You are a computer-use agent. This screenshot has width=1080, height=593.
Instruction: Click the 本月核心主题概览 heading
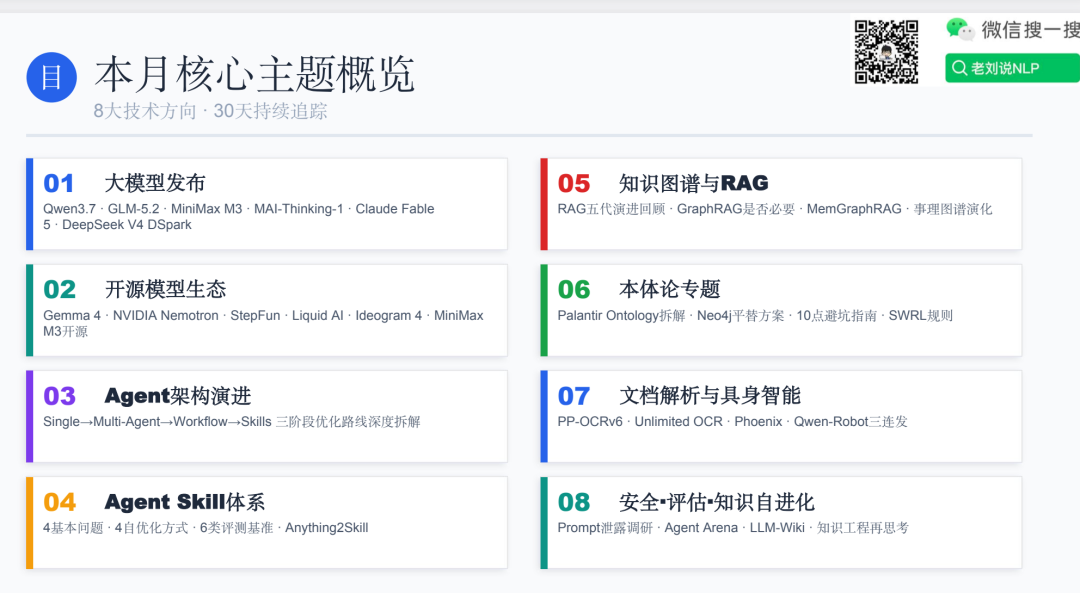(255, 74)
